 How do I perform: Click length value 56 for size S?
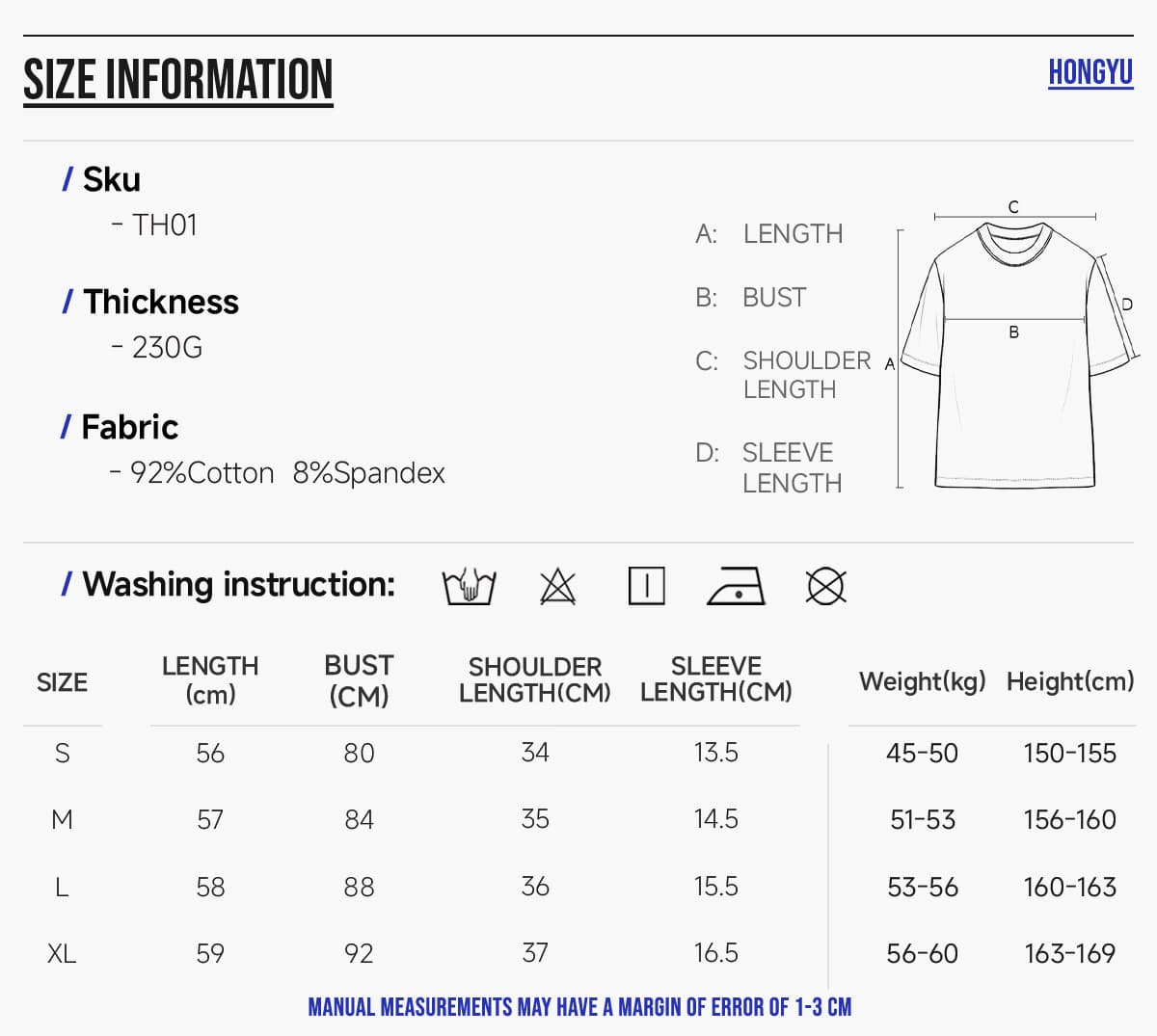(x=210, y=753)
